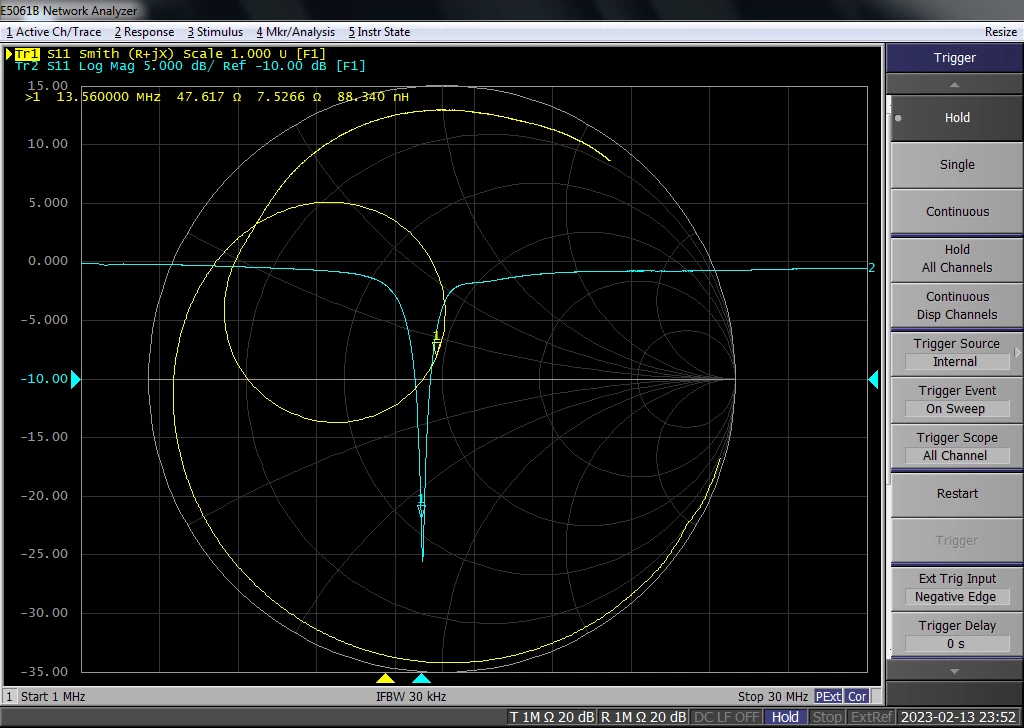Open the Stimulus menu
1024x728 pixels.
215,32
